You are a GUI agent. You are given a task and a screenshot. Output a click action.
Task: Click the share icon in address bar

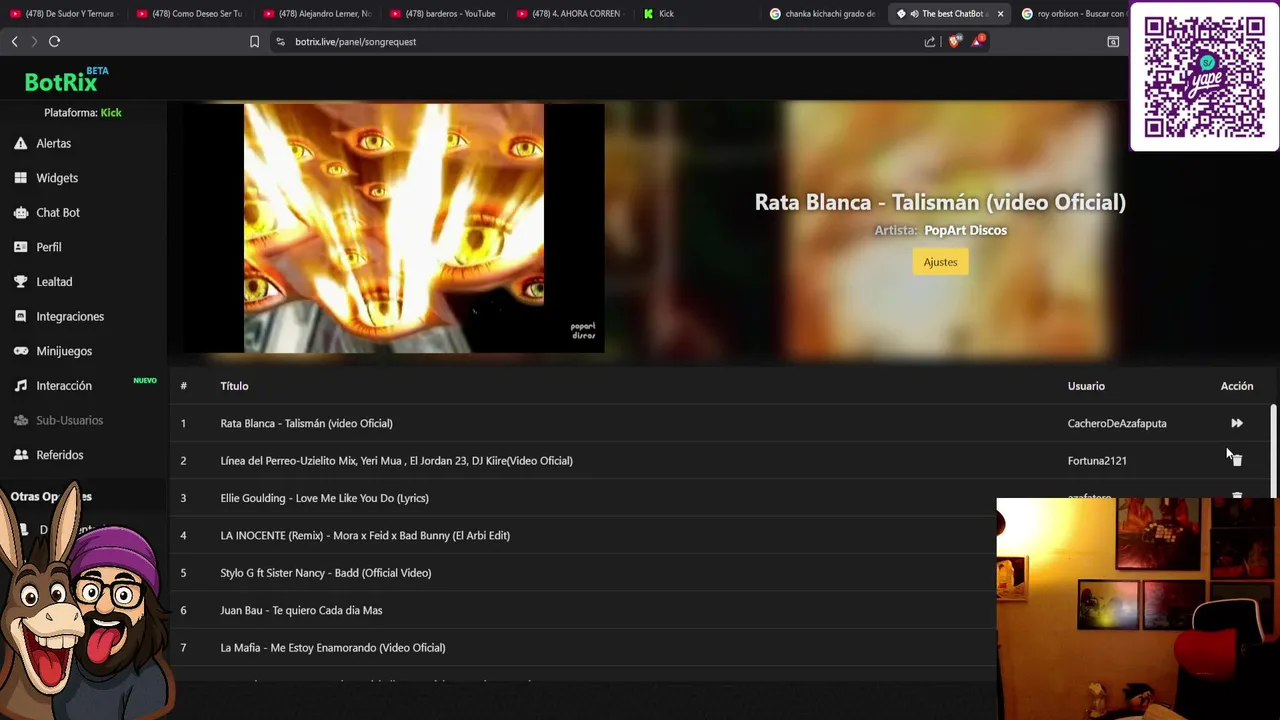click(x=930, y=41)
